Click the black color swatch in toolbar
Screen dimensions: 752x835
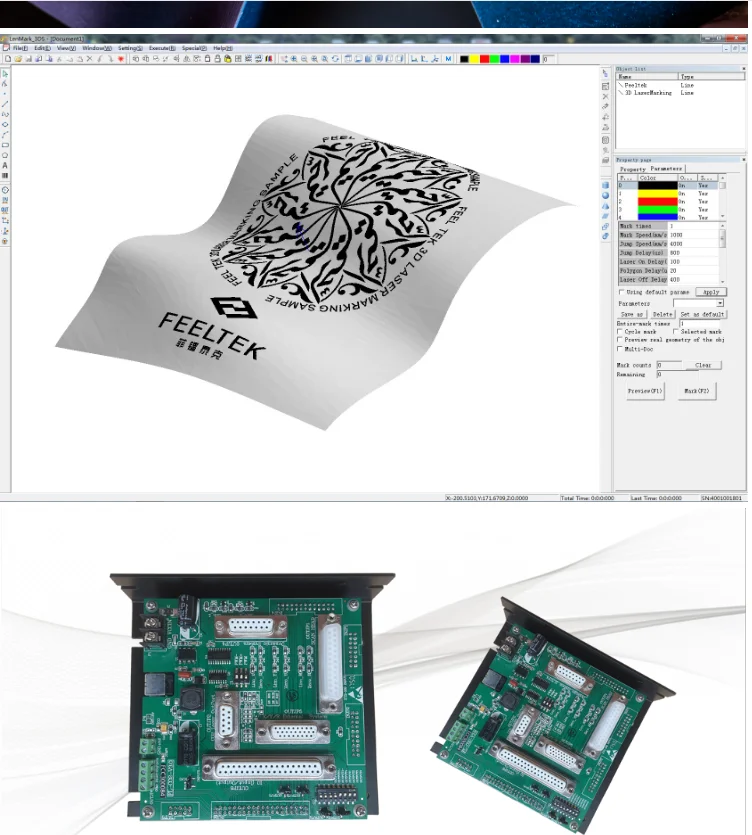[x=464, y=59]
